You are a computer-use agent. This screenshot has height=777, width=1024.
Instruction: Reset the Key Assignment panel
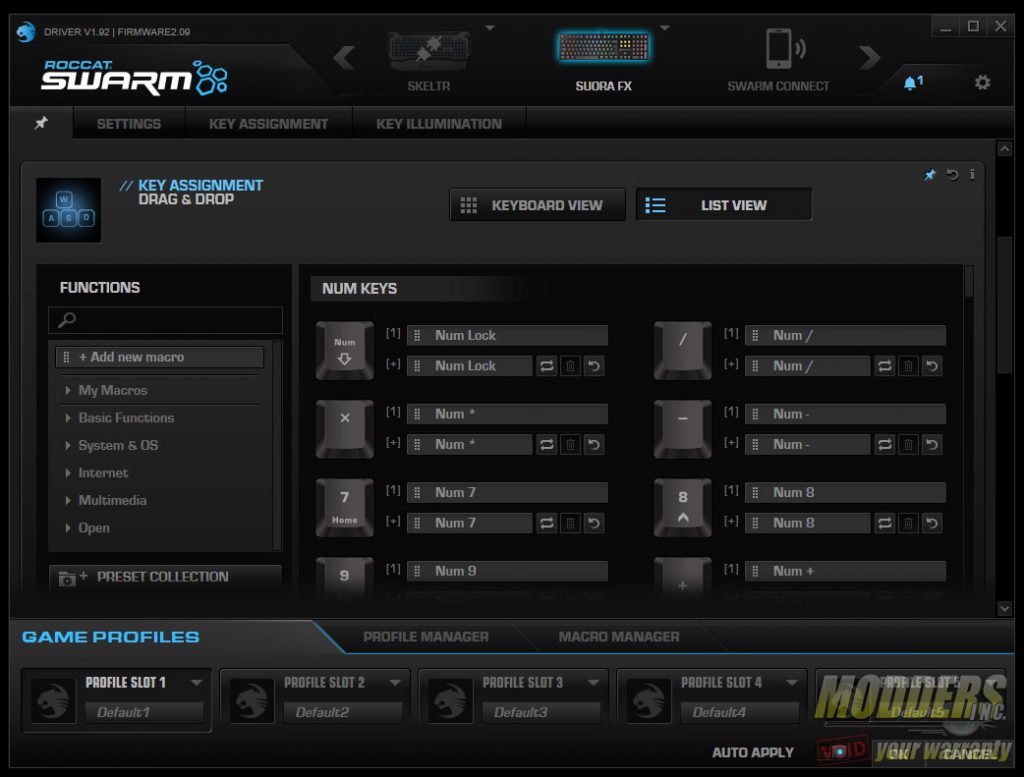[x=952, y=174]
